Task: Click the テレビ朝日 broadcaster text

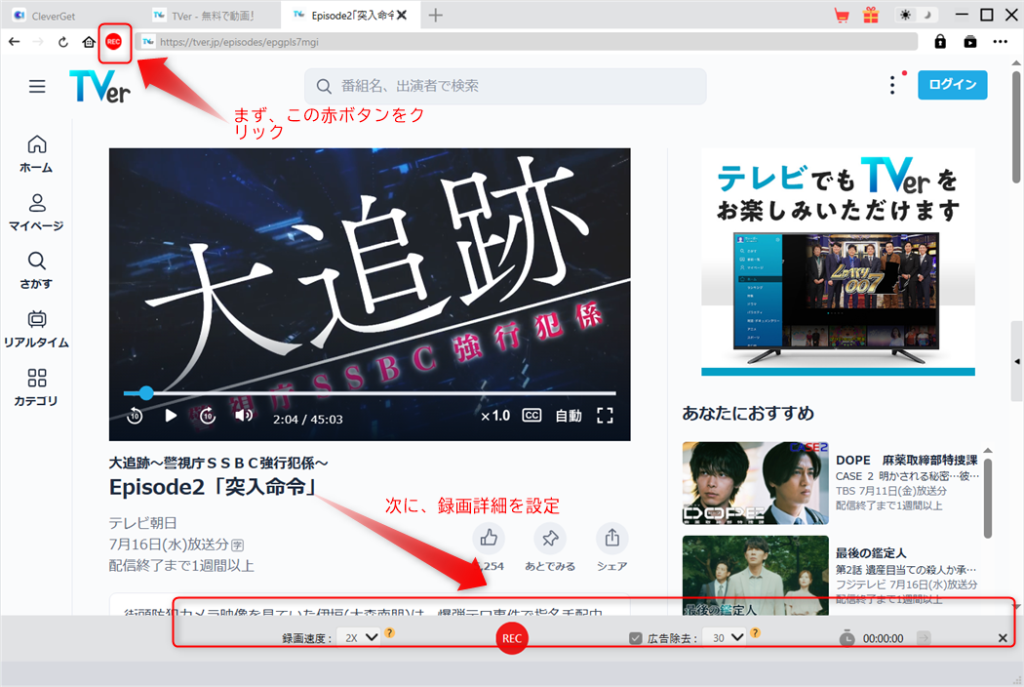Action: pyautogui.click(x=142, y=523)
